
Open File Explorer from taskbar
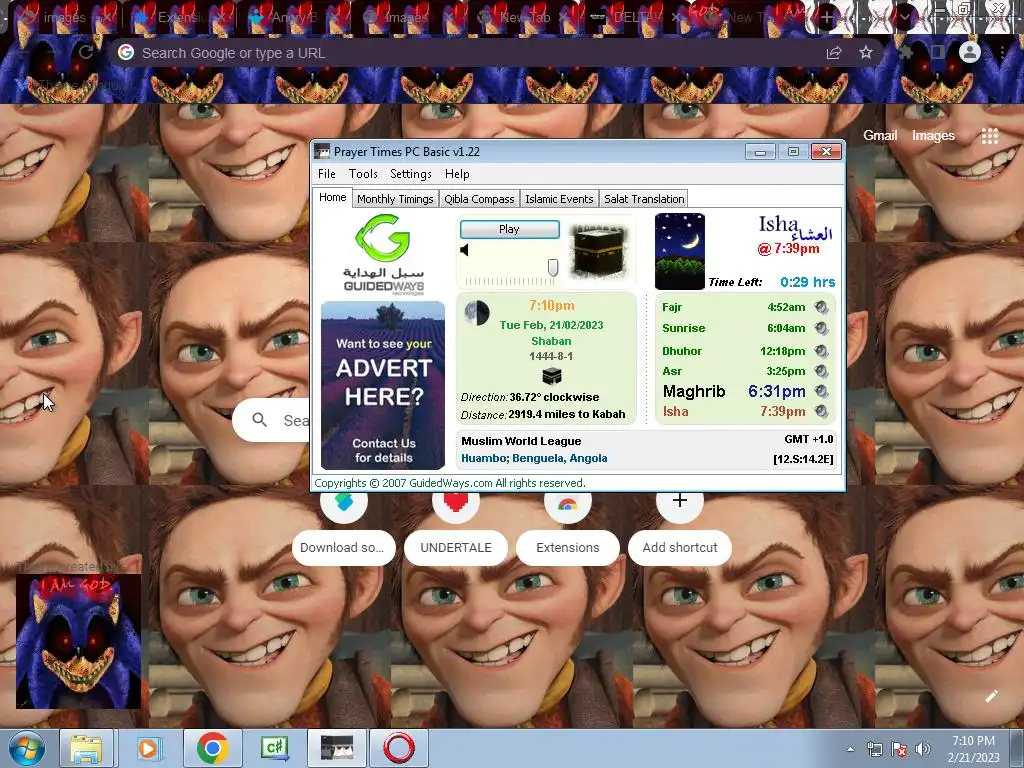(86, 748)
